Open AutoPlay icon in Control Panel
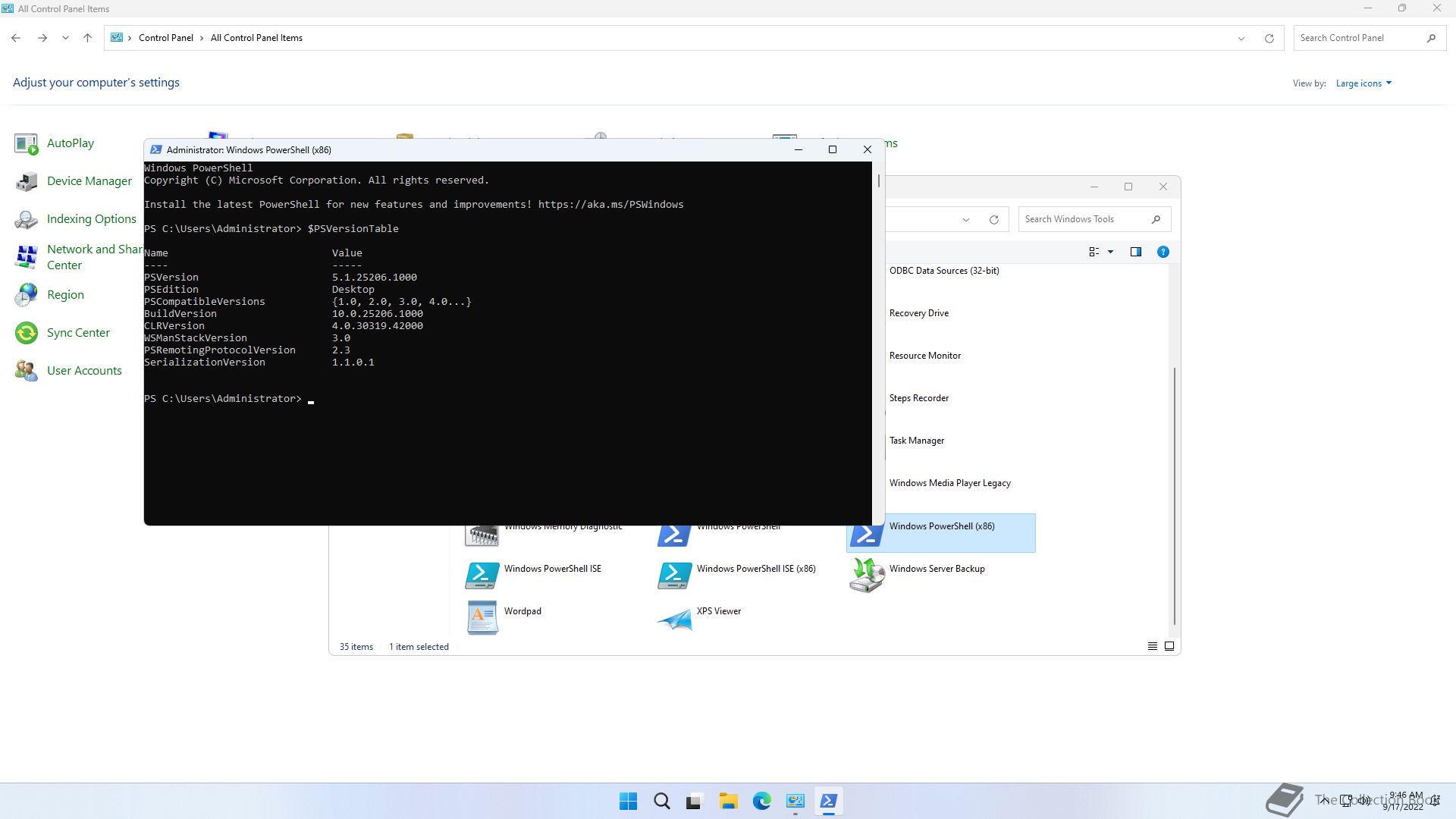The width and height of the screenshot is (1456, 819). click(x=27, y=143)
